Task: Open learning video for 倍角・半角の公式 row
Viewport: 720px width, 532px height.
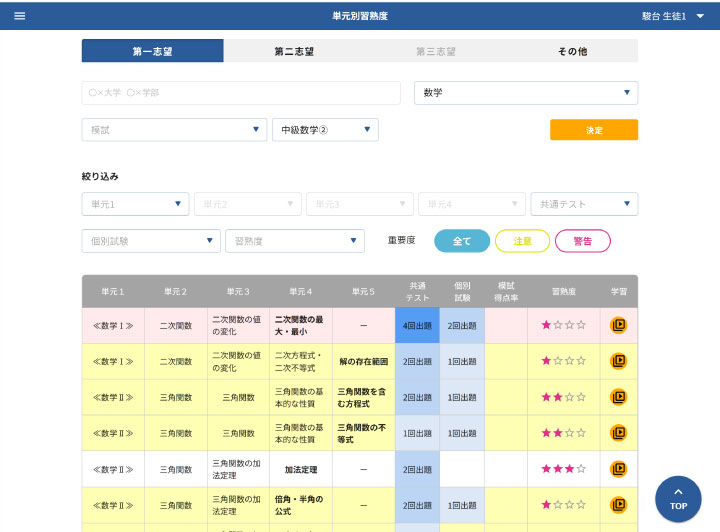Action: point(619,505)
